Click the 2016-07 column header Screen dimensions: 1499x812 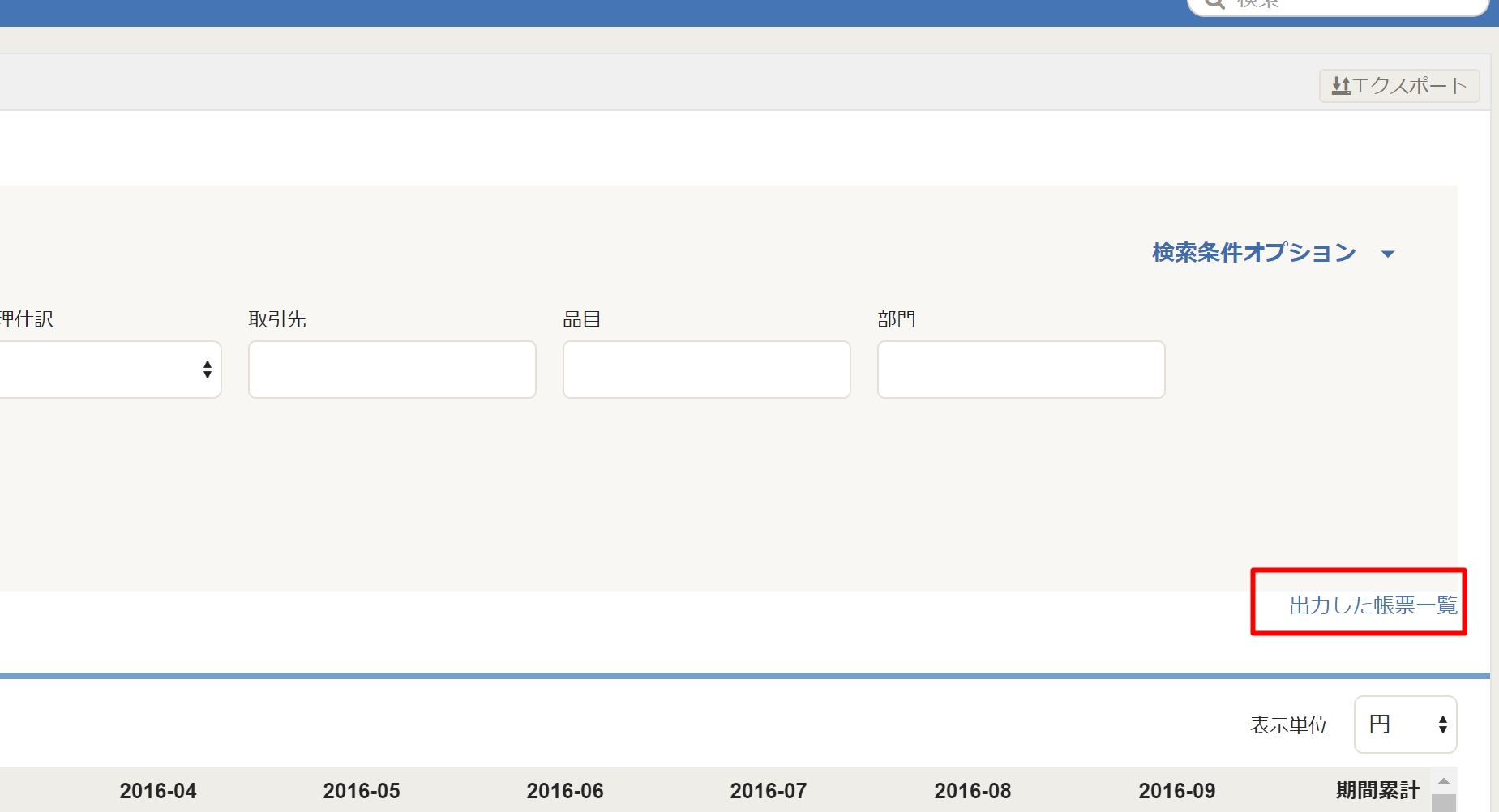[x=769, y=791]
